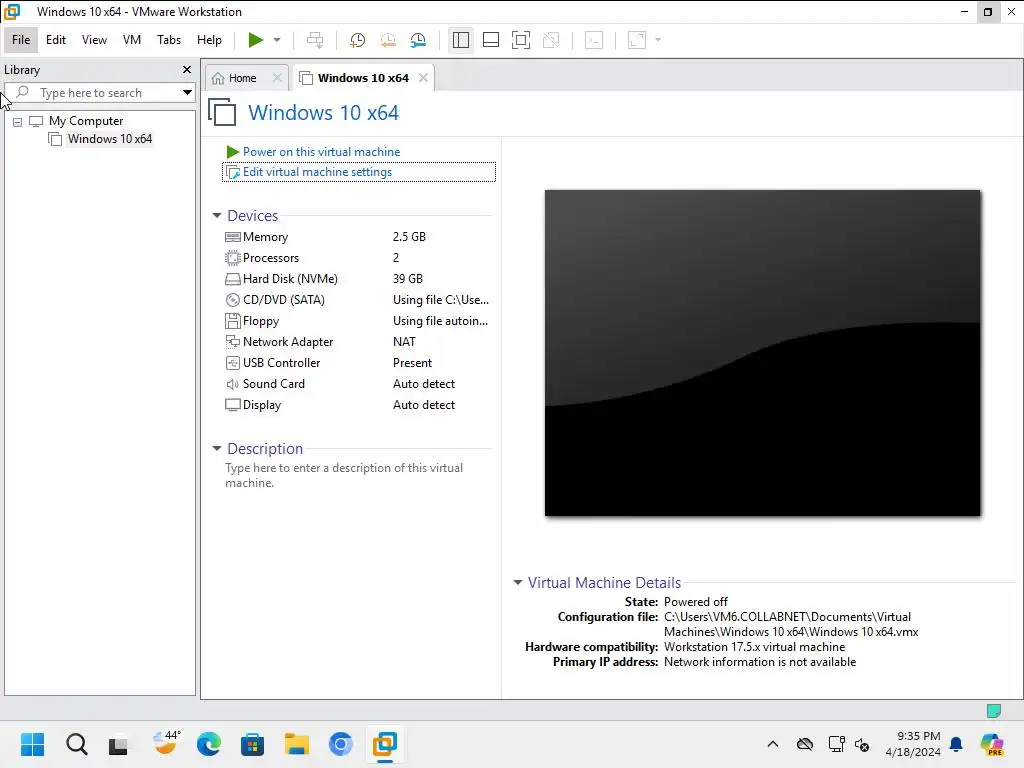Open the VM menu
This screenshot has height=768, width=1024.
point(132,40)
